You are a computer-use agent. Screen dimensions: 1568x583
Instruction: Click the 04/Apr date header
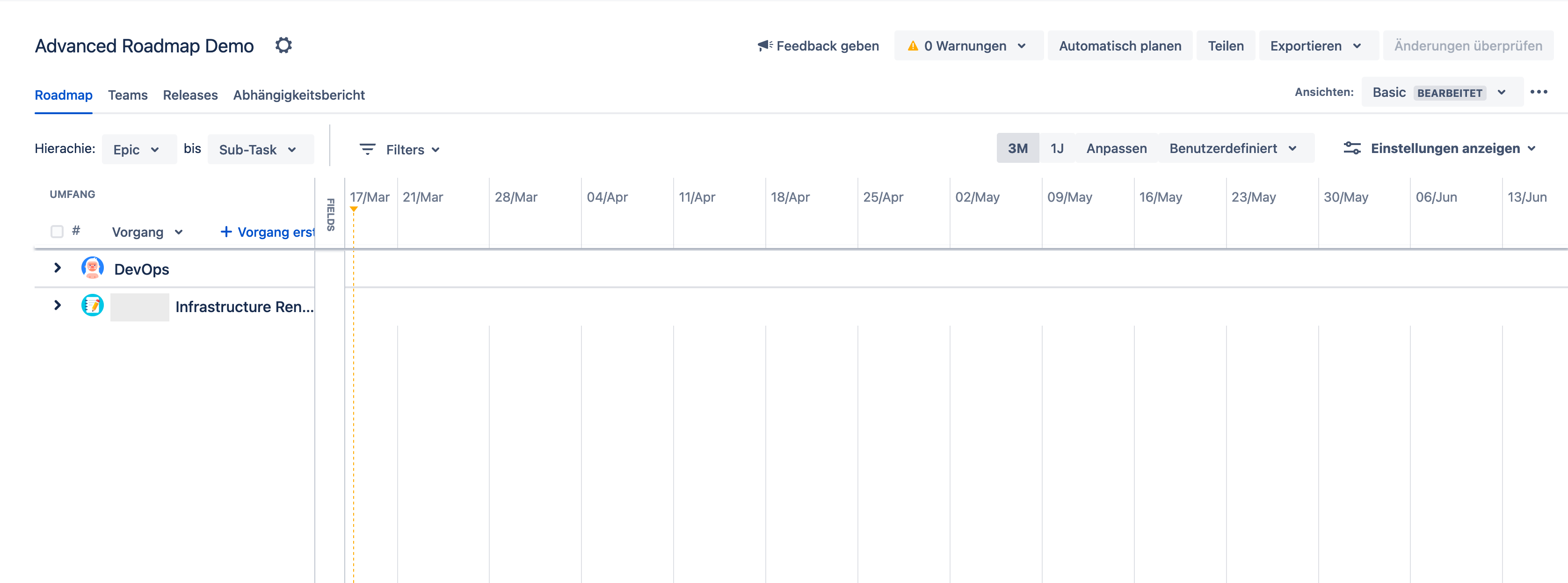[x=607, y=197]
